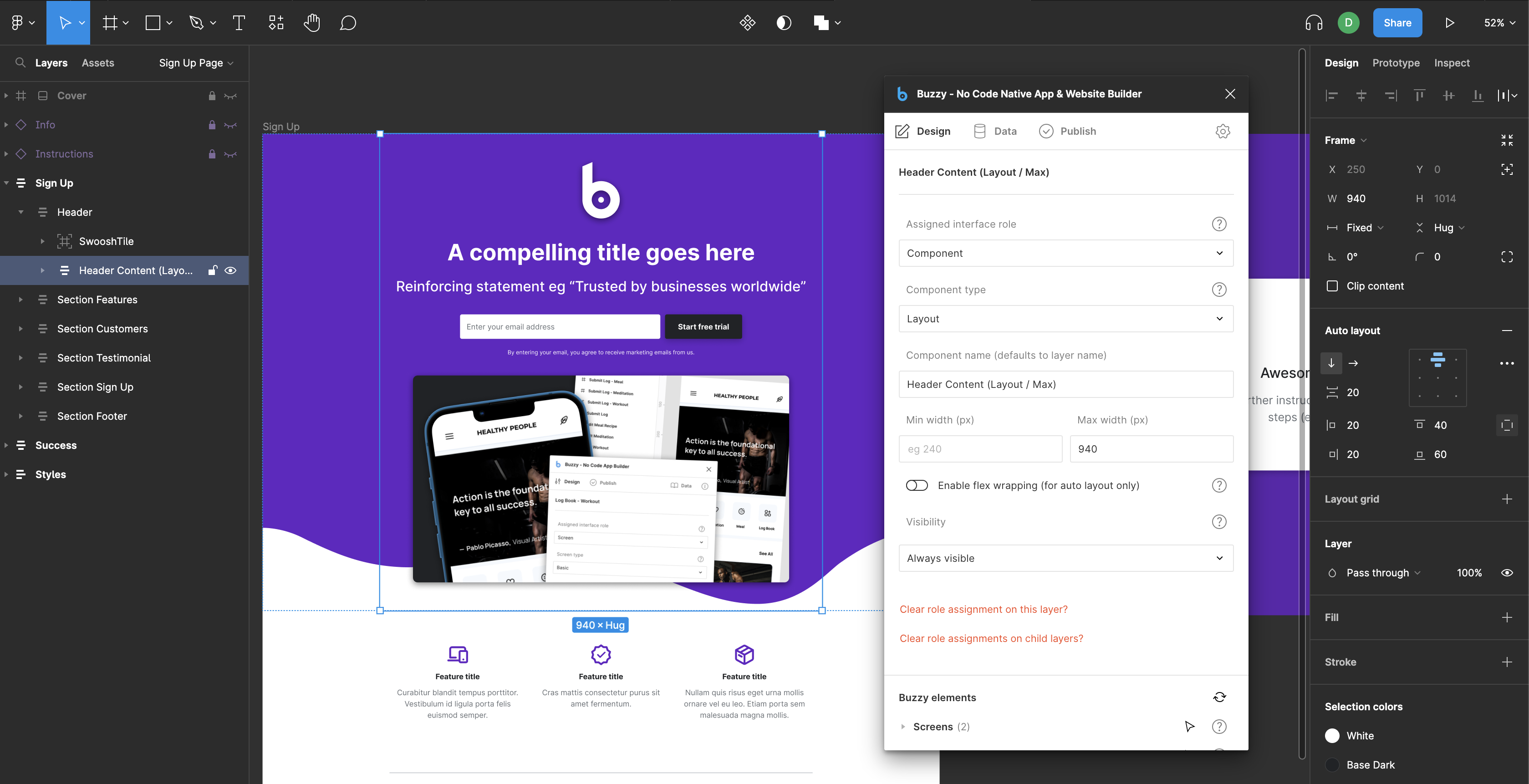
Task: Check the Clip content checkbox
Action: click(1332, 286)
